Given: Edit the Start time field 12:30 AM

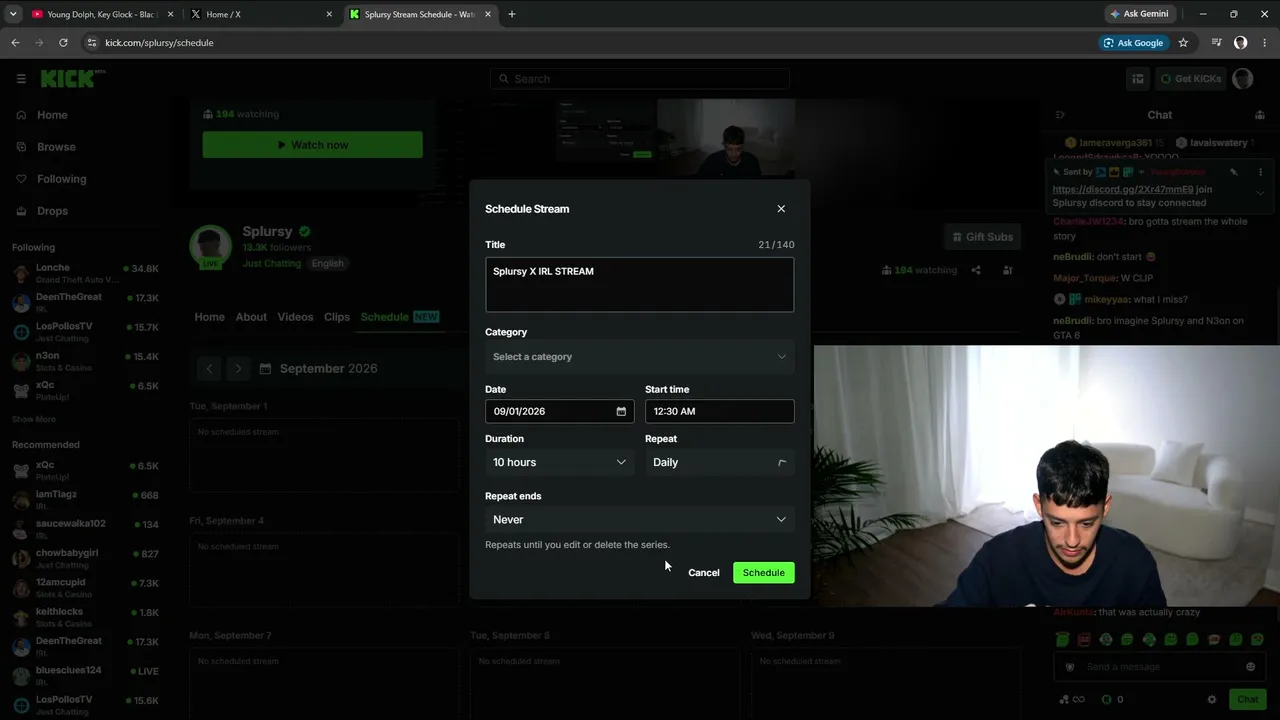Looking at the screenshot, I should tap(720, 411).
